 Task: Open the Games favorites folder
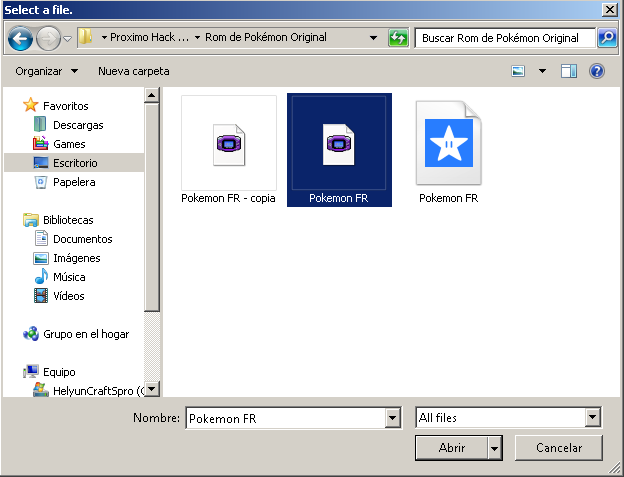pyautogui.click(x=69, y=144)
